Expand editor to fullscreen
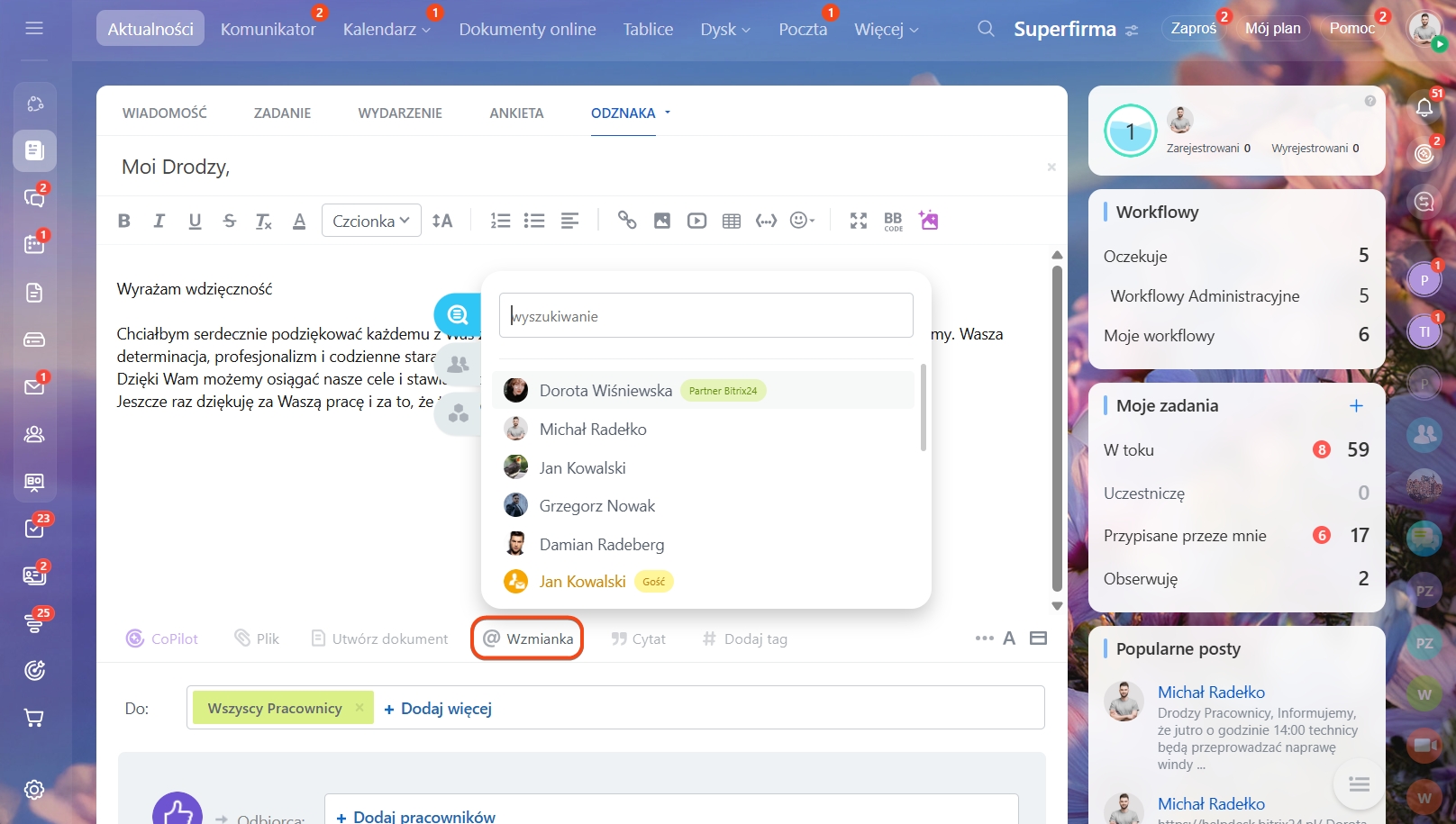This screenshot has height=824, width=1456. coord(859,221)
